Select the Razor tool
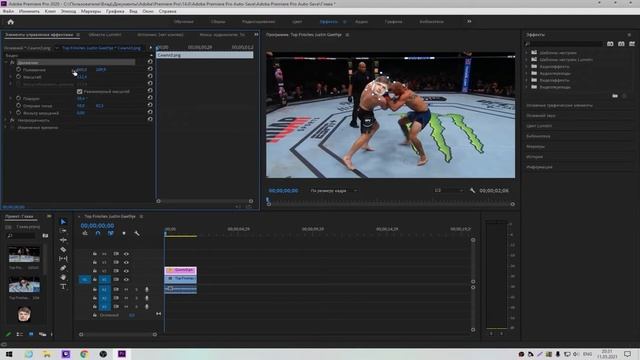Viewport: 640px width, 360px height. tap(63, 249)
